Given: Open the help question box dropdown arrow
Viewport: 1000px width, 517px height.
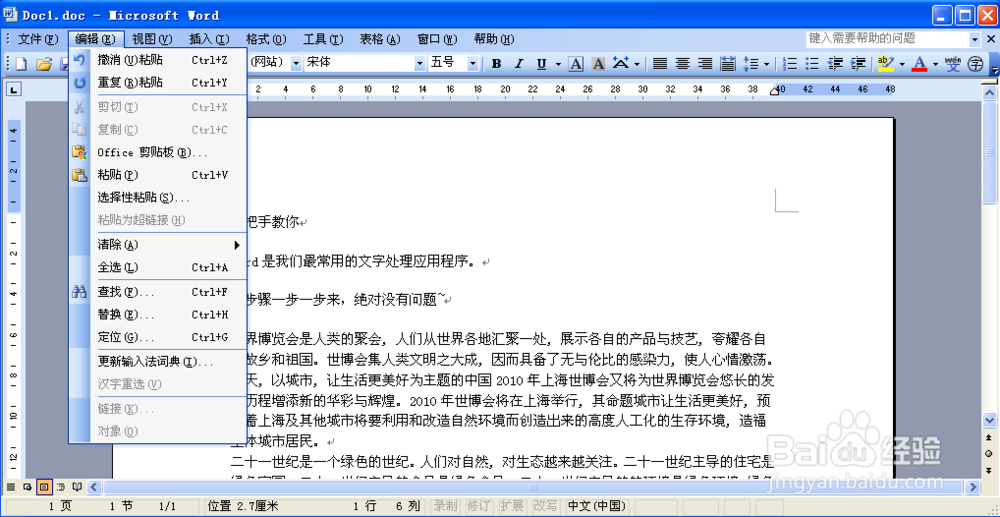Looking at the screenshot, I should 974,39.
